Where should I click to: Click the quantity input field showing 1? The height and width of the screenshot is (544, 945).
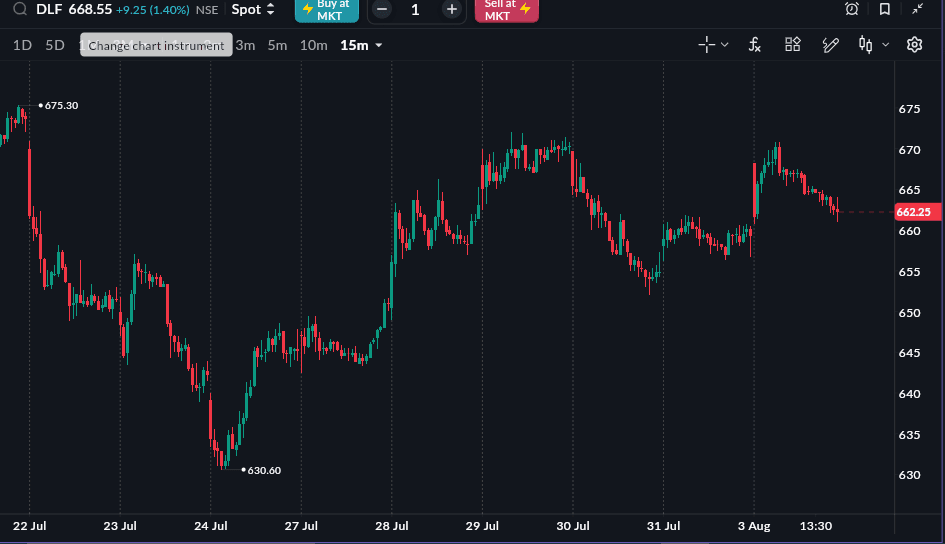415,9
